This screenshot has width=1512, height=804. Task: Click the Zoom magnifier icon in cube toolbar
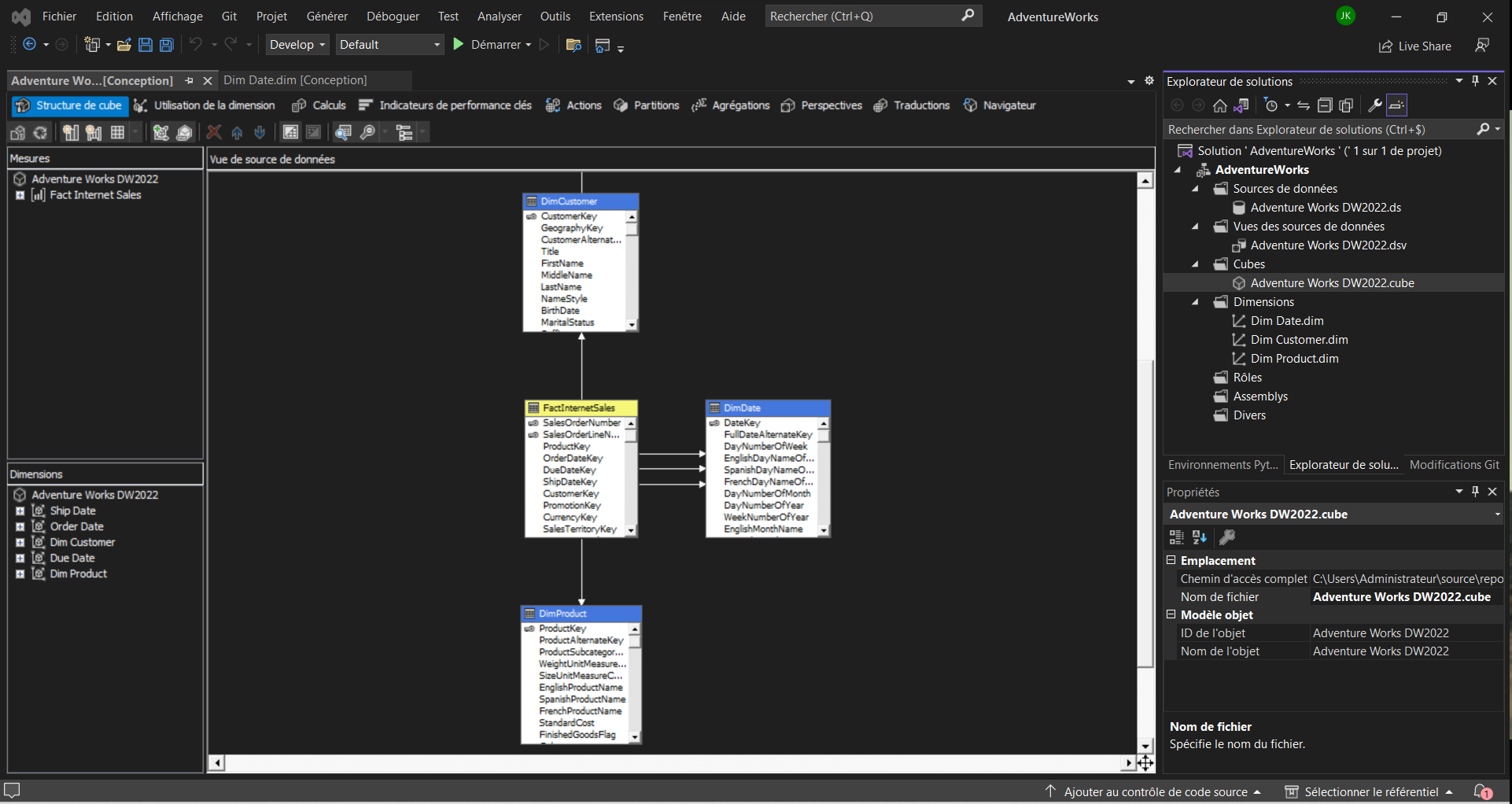367,133
